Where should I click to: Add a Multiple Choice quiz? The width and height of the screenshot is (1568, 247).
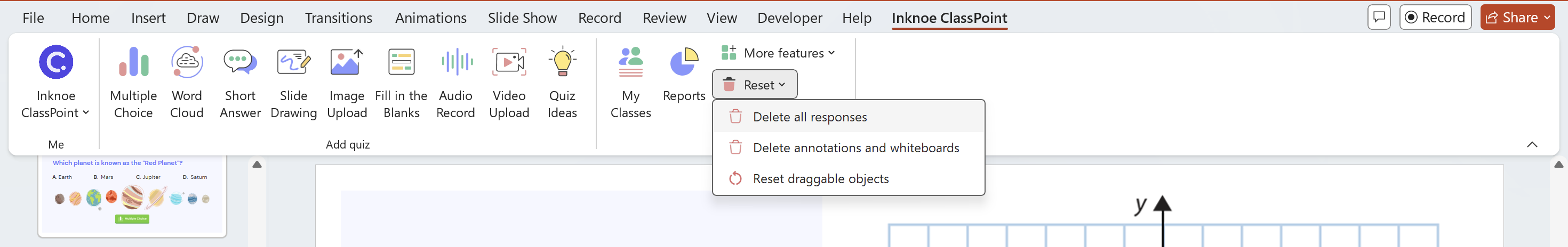pos(133,83)
